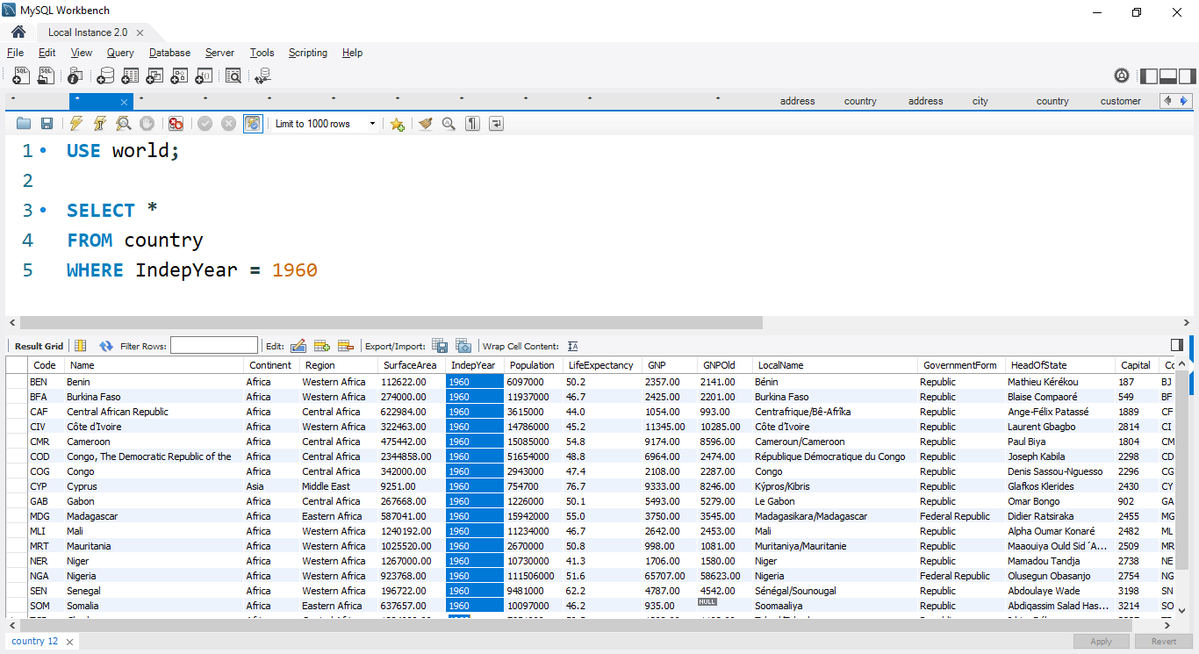This screenshot has height=654, width=1199.
Task: Delete selected rows from results
Action: click(x=346, y=346)
